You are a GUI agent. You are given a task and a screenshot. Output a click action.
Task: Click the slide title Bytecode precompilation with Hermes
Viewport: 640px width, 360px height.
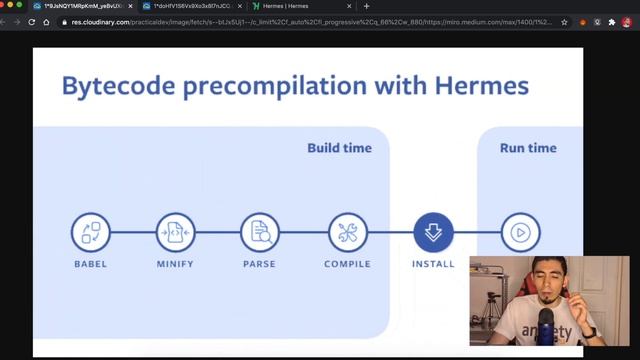(x=295, y=87)
